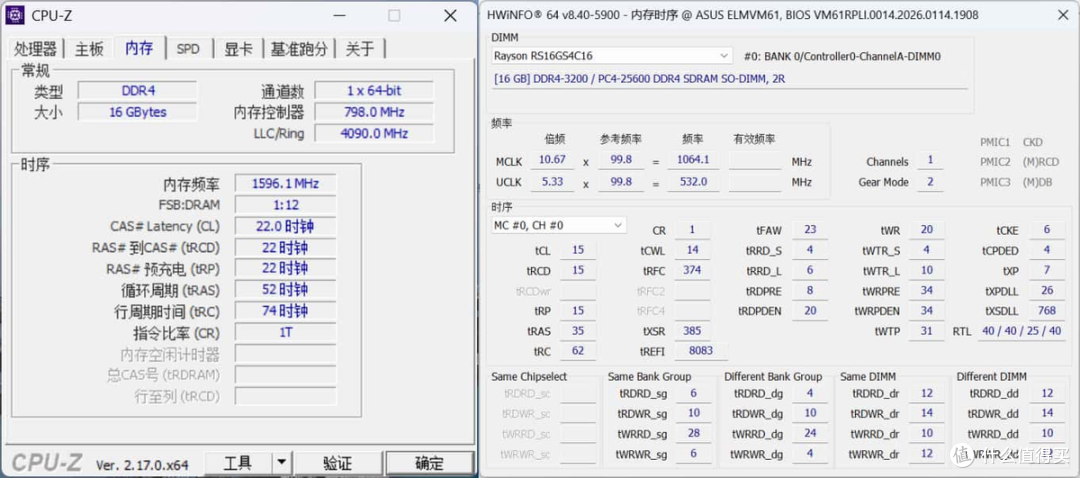Click the tRDRD_dd value 12
1080x478 pixels.
tap(1047, 393)
